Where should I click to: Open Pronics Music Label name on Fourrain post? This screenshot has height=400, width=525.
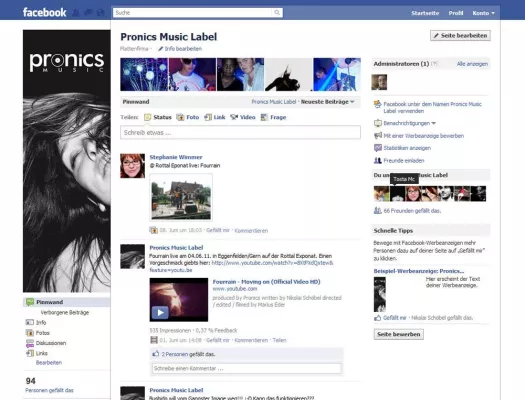pos(176,248)
